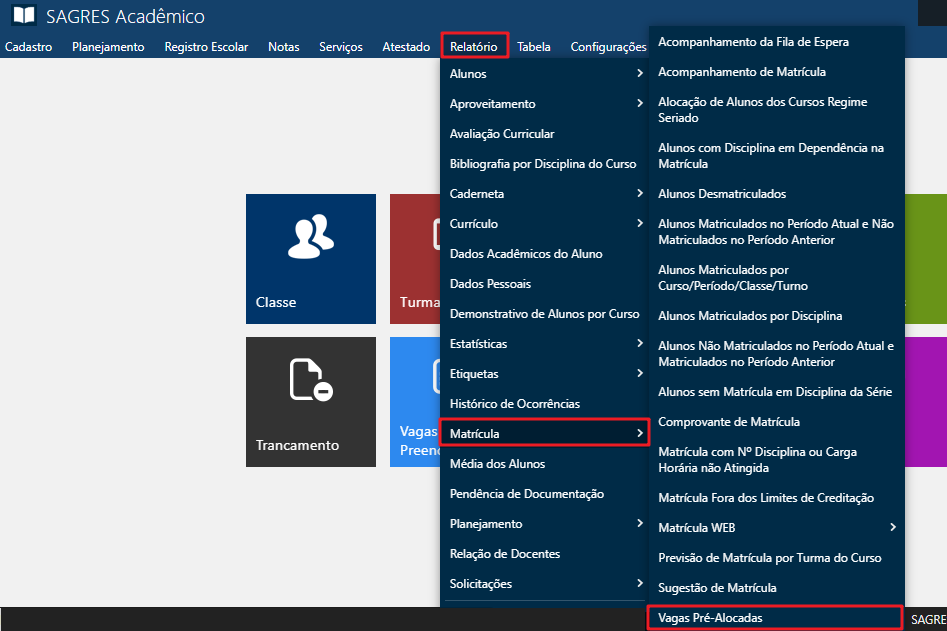Screen dimensions: 947x631
Task: Expand the Aproveitamento submenu arrow
Action: 640,103
